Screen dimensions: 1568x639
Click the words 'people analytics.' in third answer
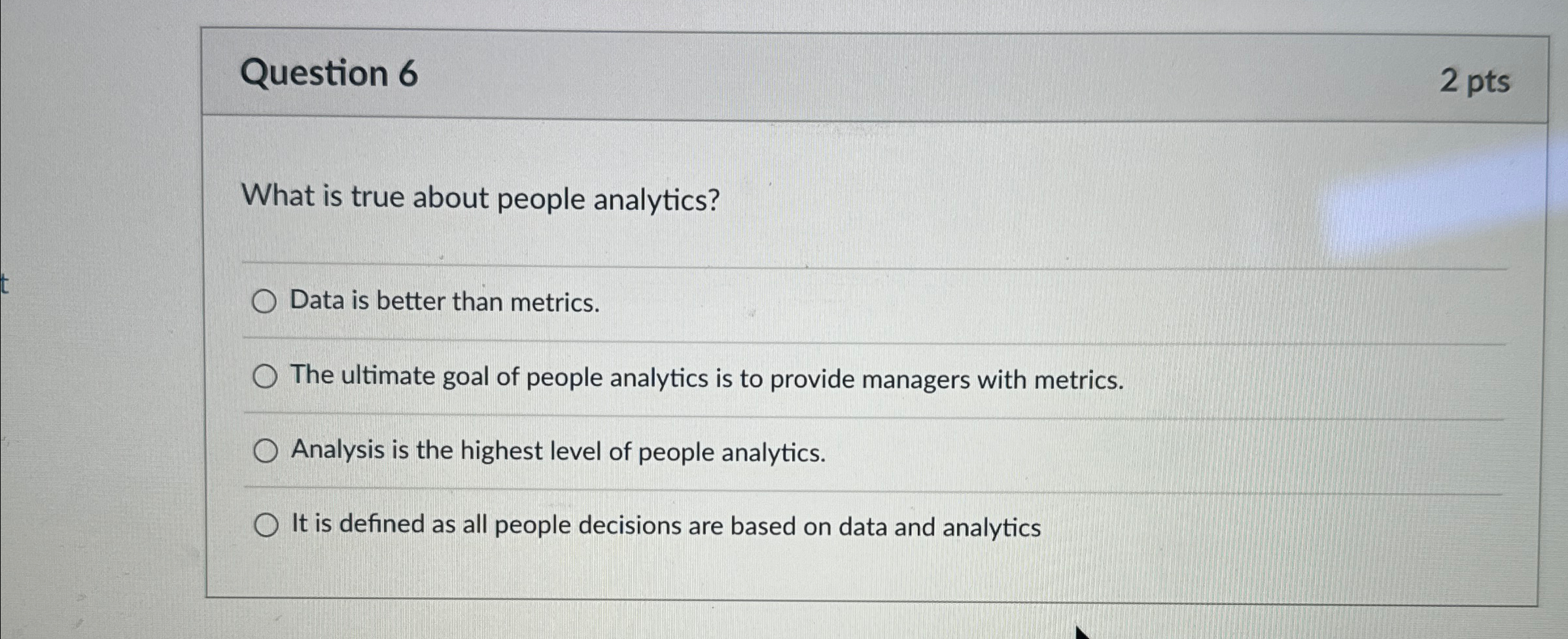[732, 453]
